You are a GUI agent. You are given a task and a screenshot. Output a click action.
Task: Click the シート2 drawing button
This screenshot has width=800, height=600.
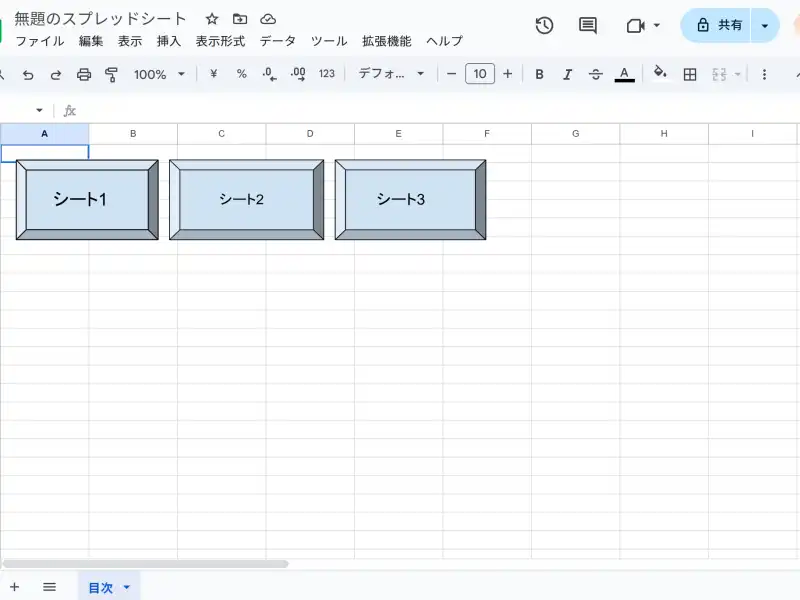(246, 199)
